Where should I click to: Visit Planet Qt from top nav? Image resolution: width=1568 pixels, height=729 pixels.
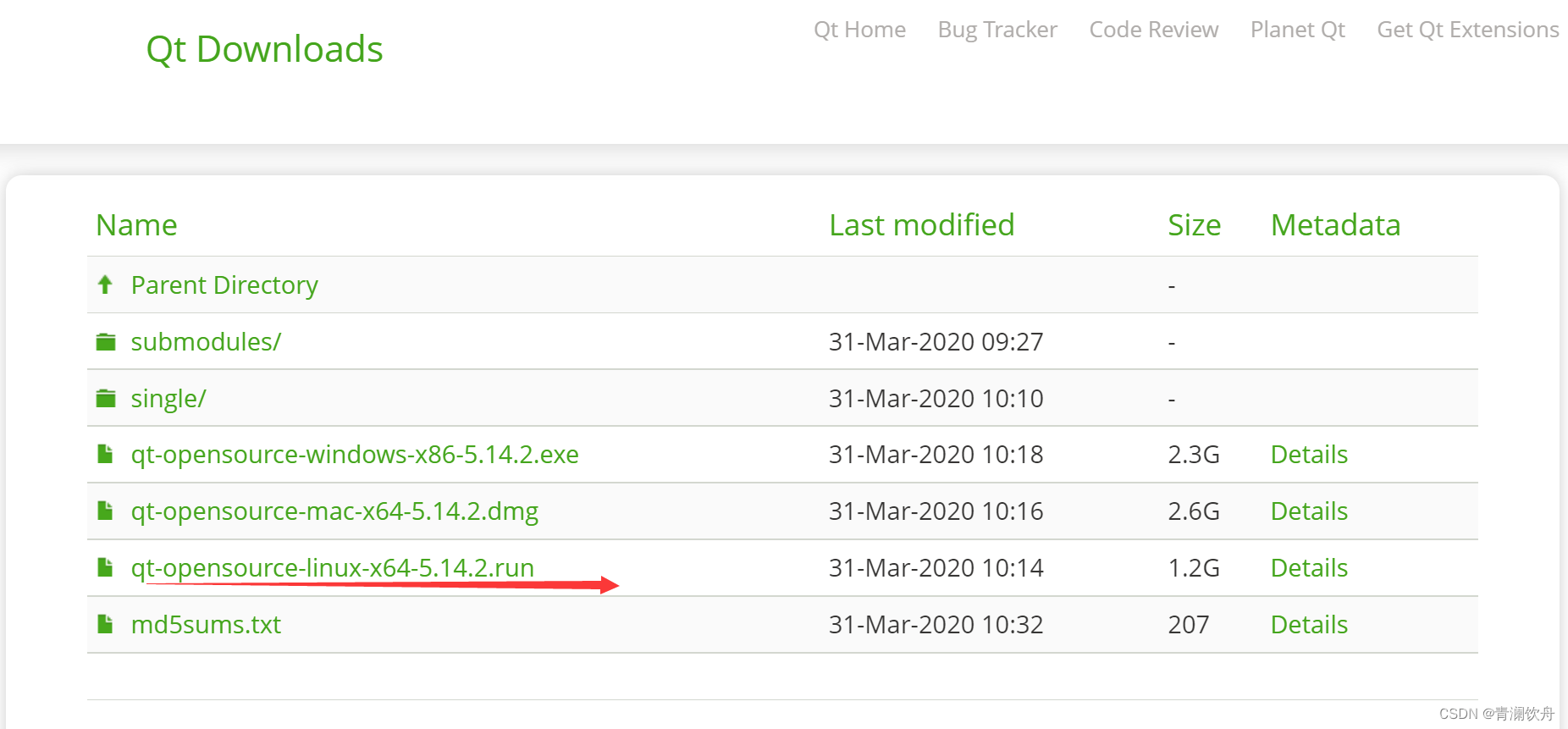(x=1297, y=30)
